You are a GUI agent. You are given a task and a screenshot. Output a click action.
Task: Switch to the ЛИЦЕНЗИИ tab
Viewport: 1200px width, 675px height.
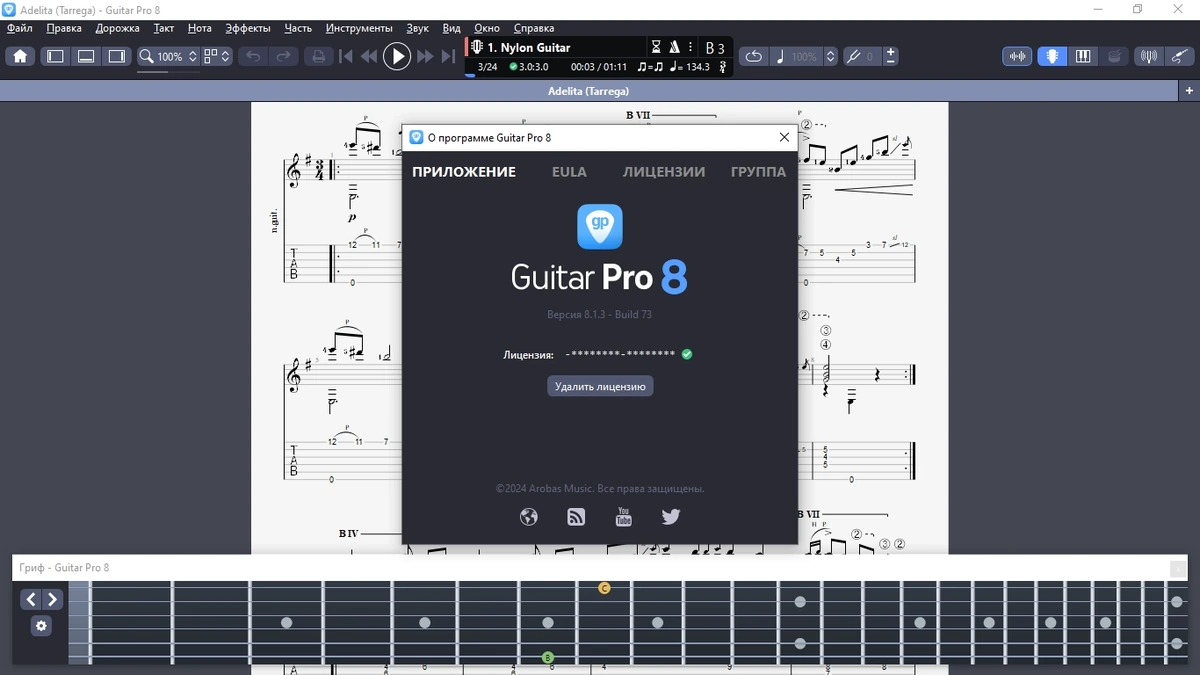[x=664, y=172]
